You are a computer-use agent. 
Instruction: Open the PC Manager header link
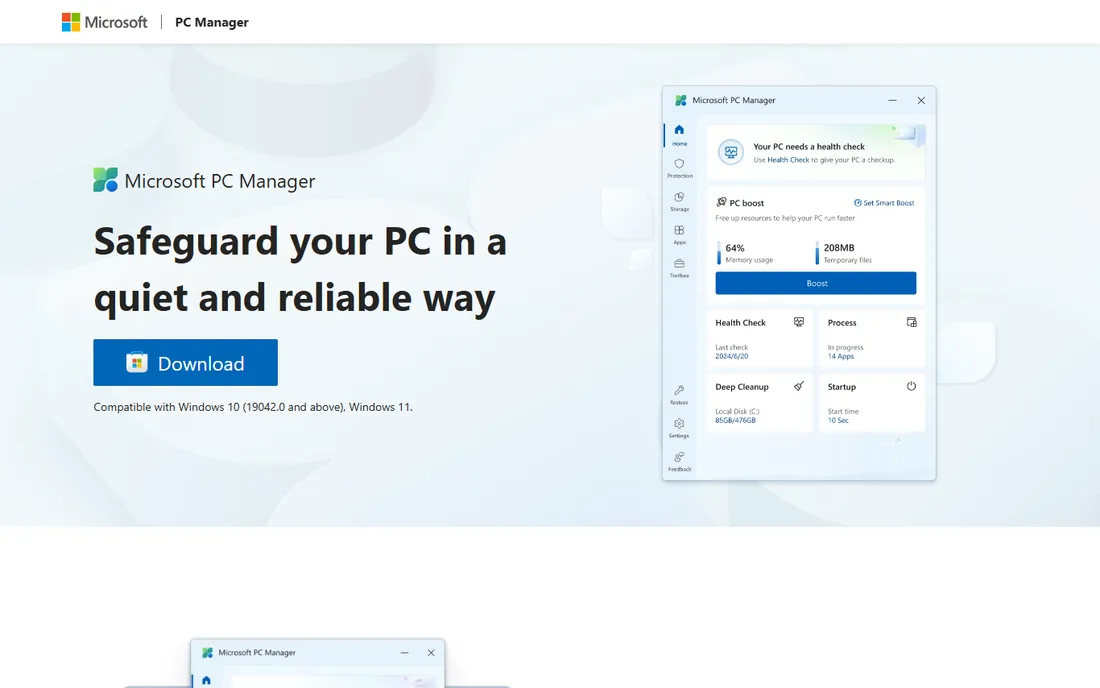click(x=211, y=22)
